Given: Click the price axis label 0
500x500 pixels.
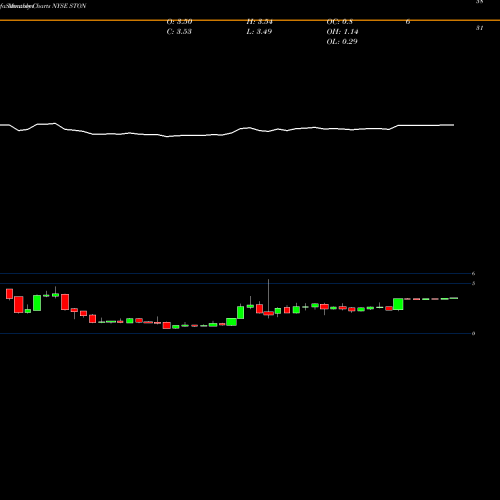Looking at the screenshot, I should [473, 333].
